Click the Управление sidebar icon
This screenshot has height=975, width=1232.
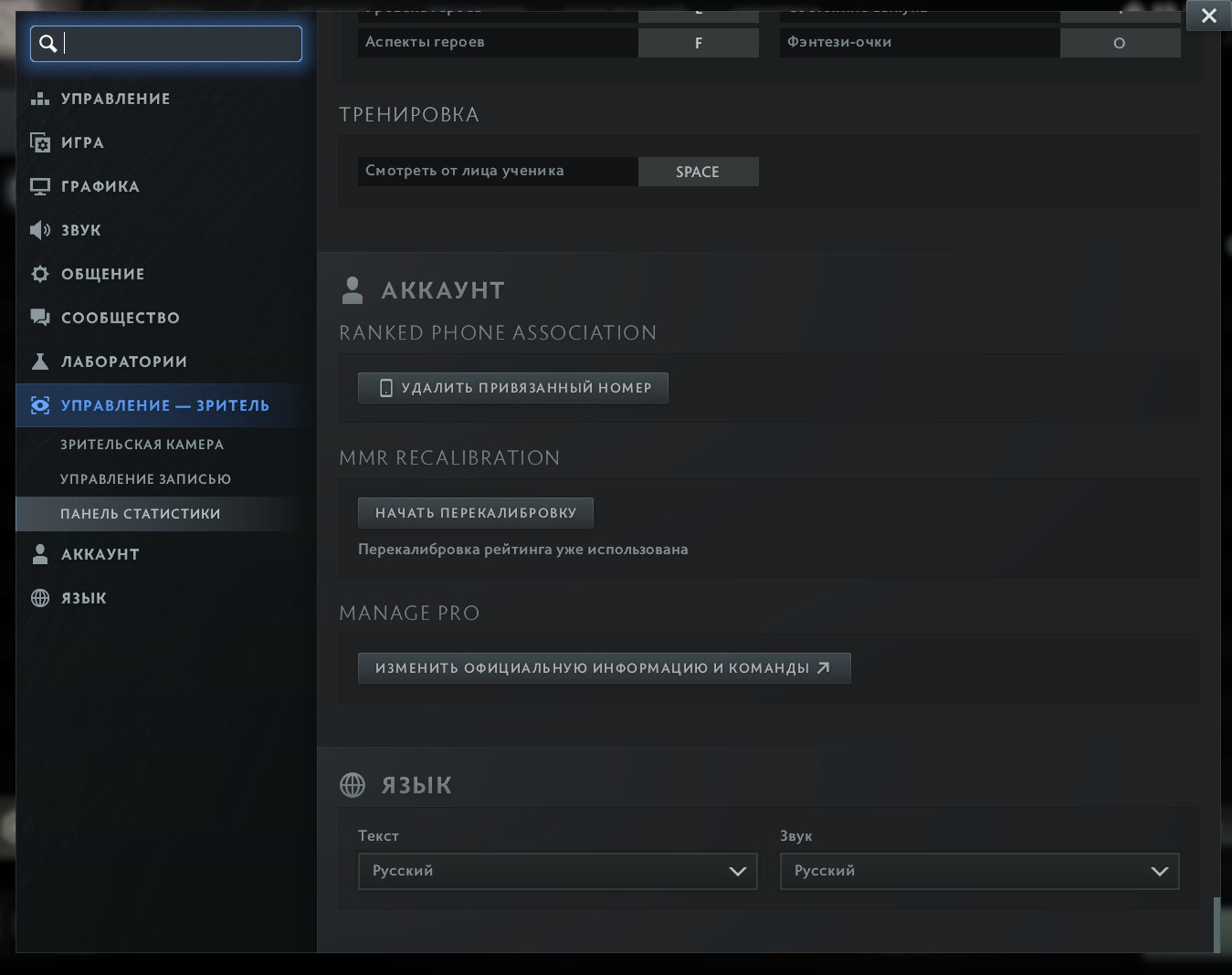pyautogui.click(x=40, y=99)
